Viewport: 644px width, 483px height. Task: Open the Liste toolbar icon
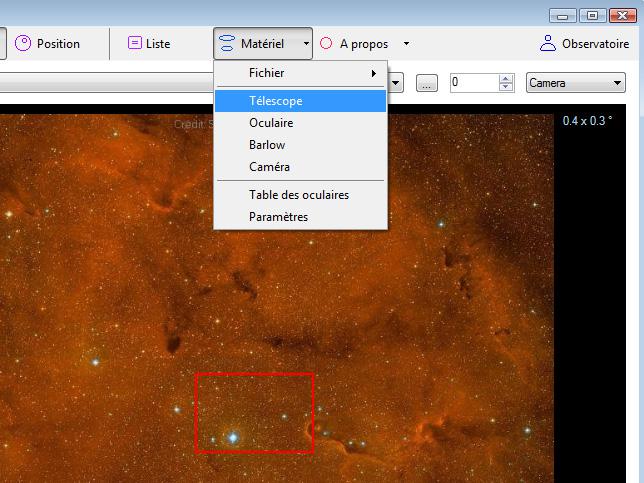(135, 43)
